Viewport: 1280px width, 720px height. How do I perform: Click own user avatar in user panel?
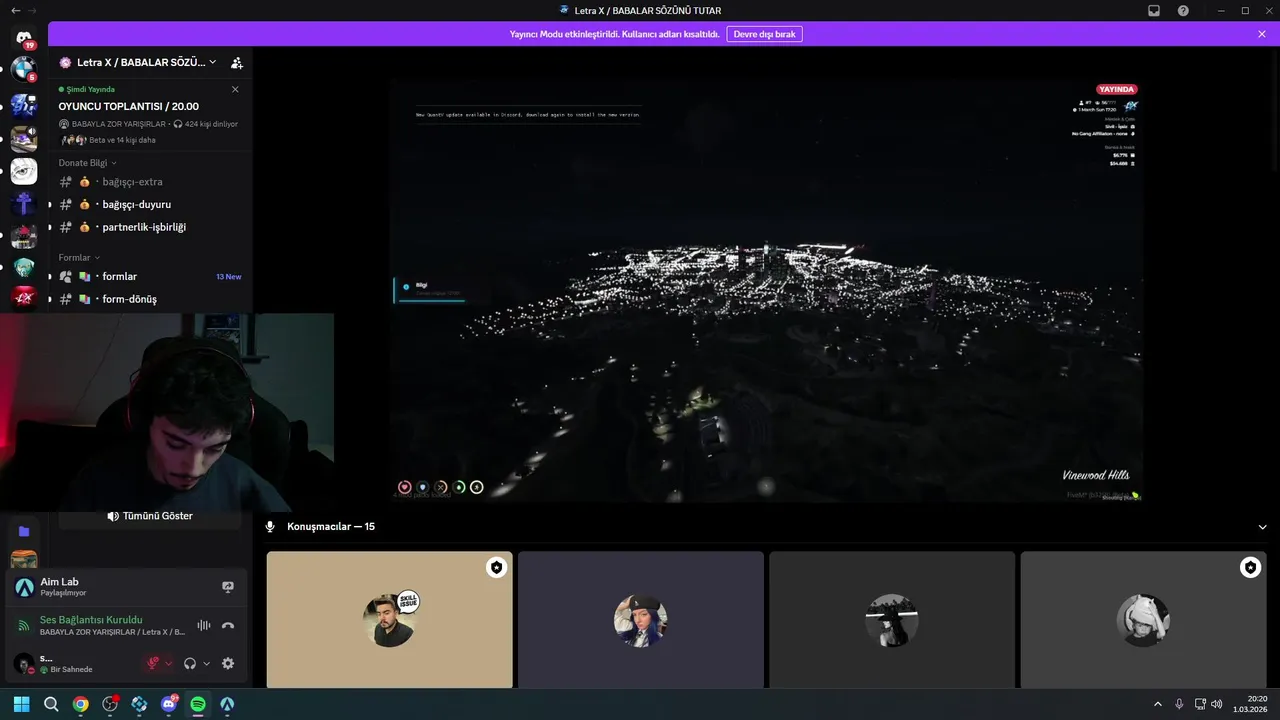[x=23, y=663]
